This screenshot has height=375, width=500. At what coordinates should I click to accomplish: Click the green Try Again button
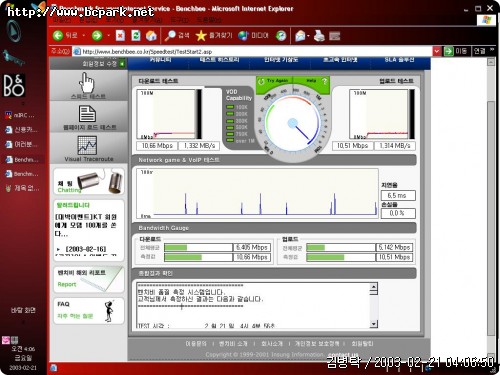274,81
